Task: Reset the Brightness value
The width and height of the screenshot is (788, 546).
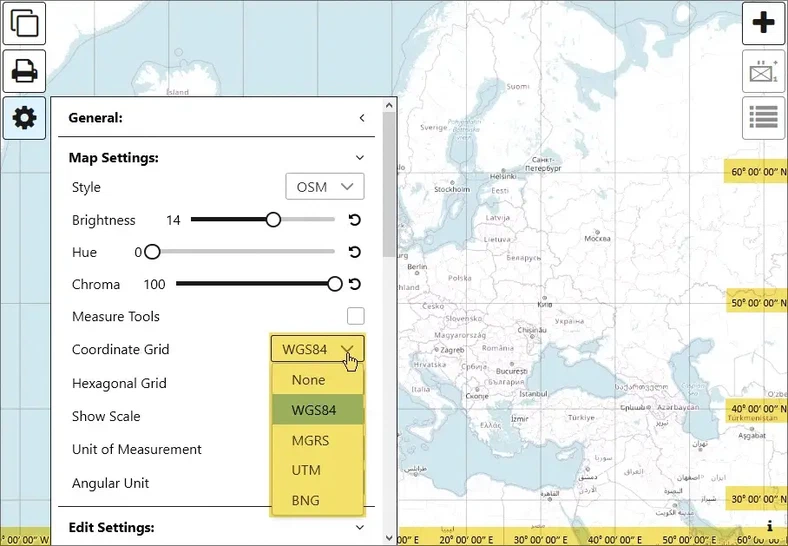Action: pyautogui.click(x=355, y=220)
